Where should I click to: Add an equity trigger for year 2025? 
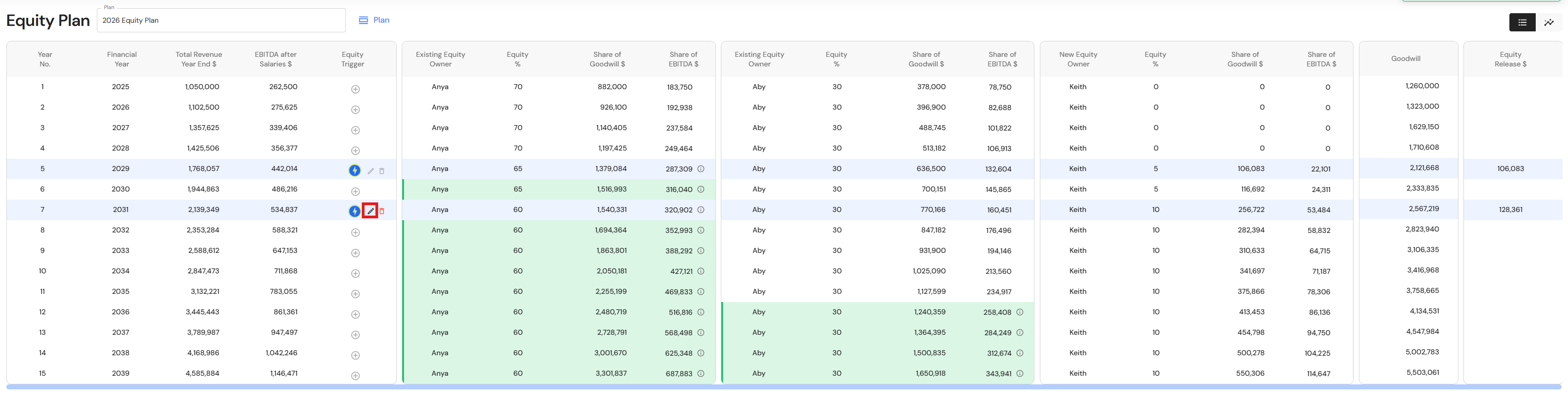point(355,89)
